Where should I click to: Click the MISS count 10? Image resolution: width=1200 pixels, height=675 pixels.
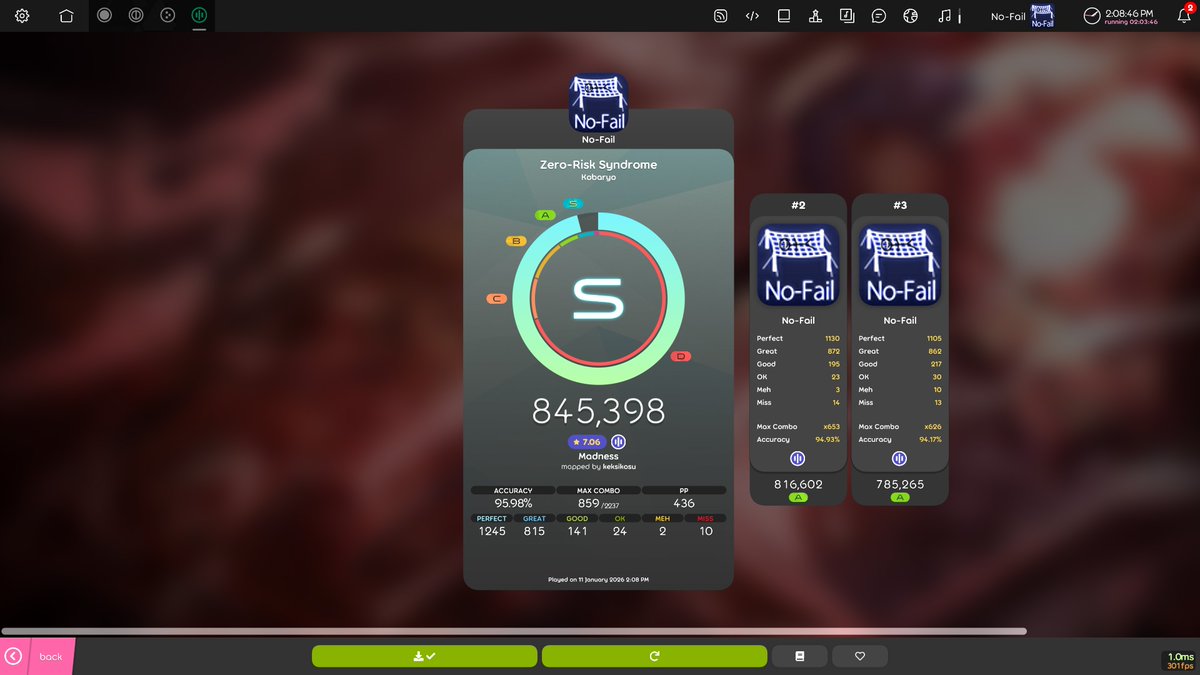click(706, 531)
